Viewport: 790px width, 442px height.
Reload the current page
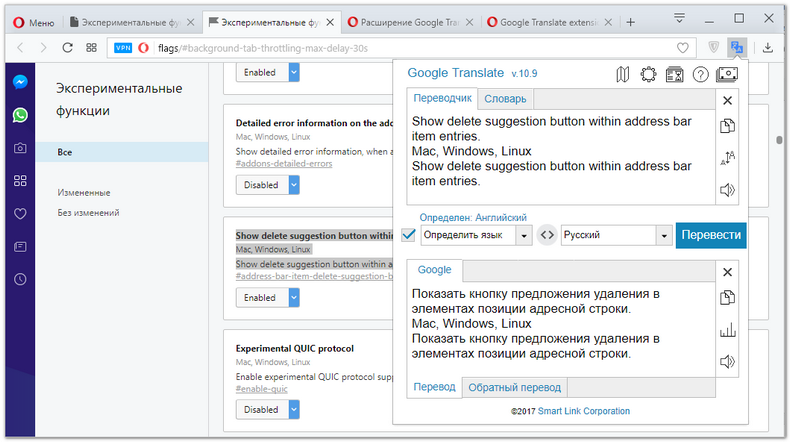click(67, 48)
